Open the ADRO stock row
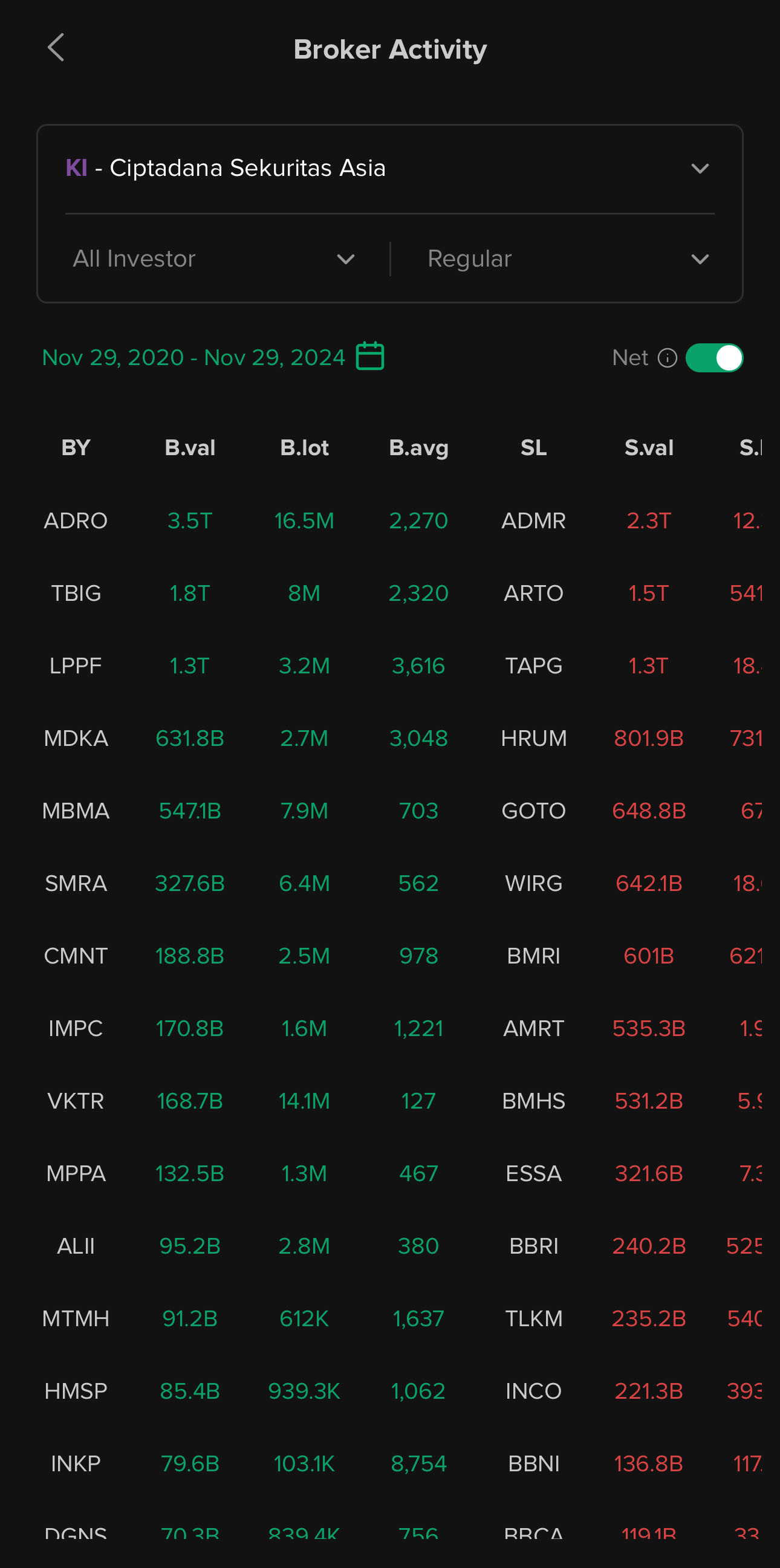 coord(76,521)
